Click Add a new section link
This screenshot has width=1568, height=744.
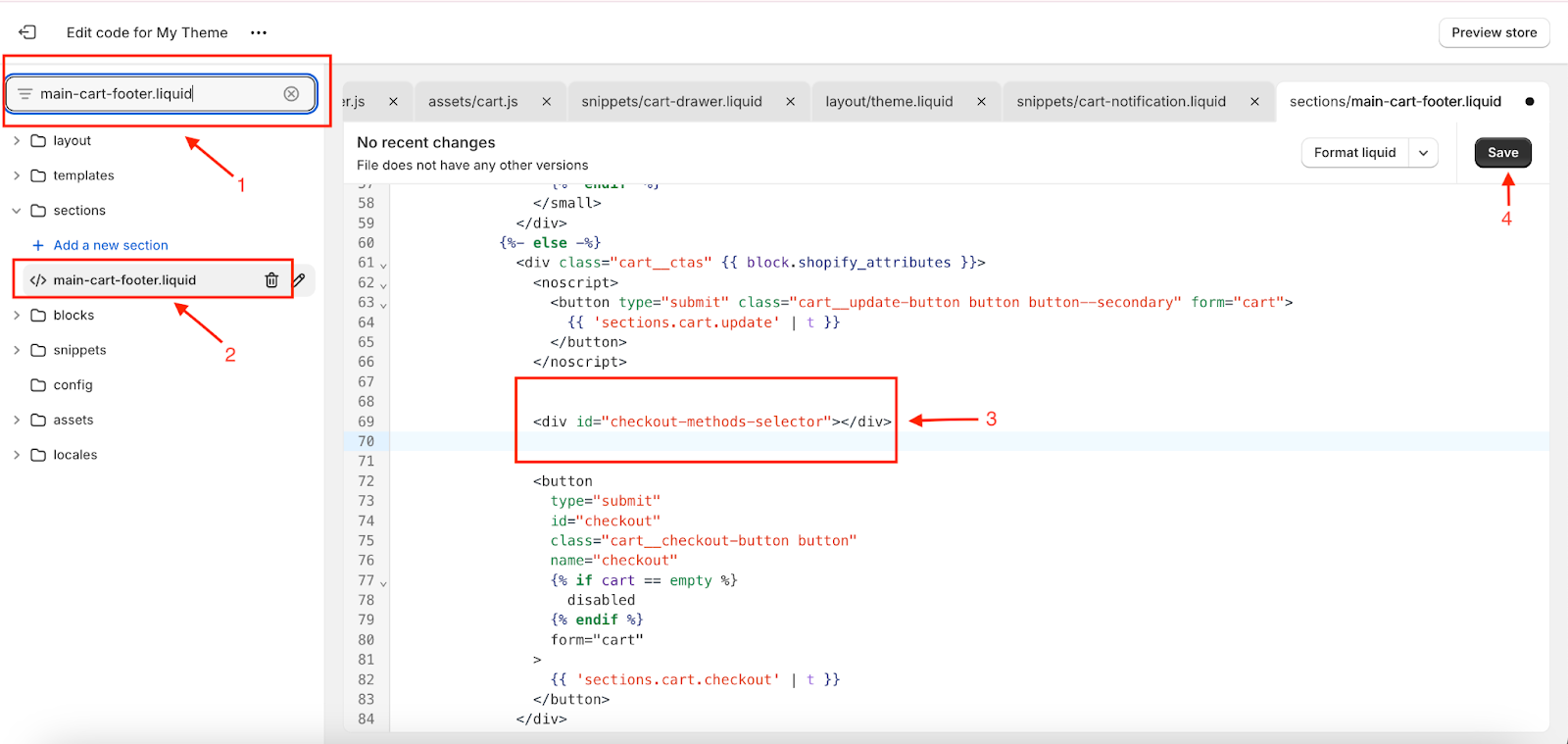111,245
